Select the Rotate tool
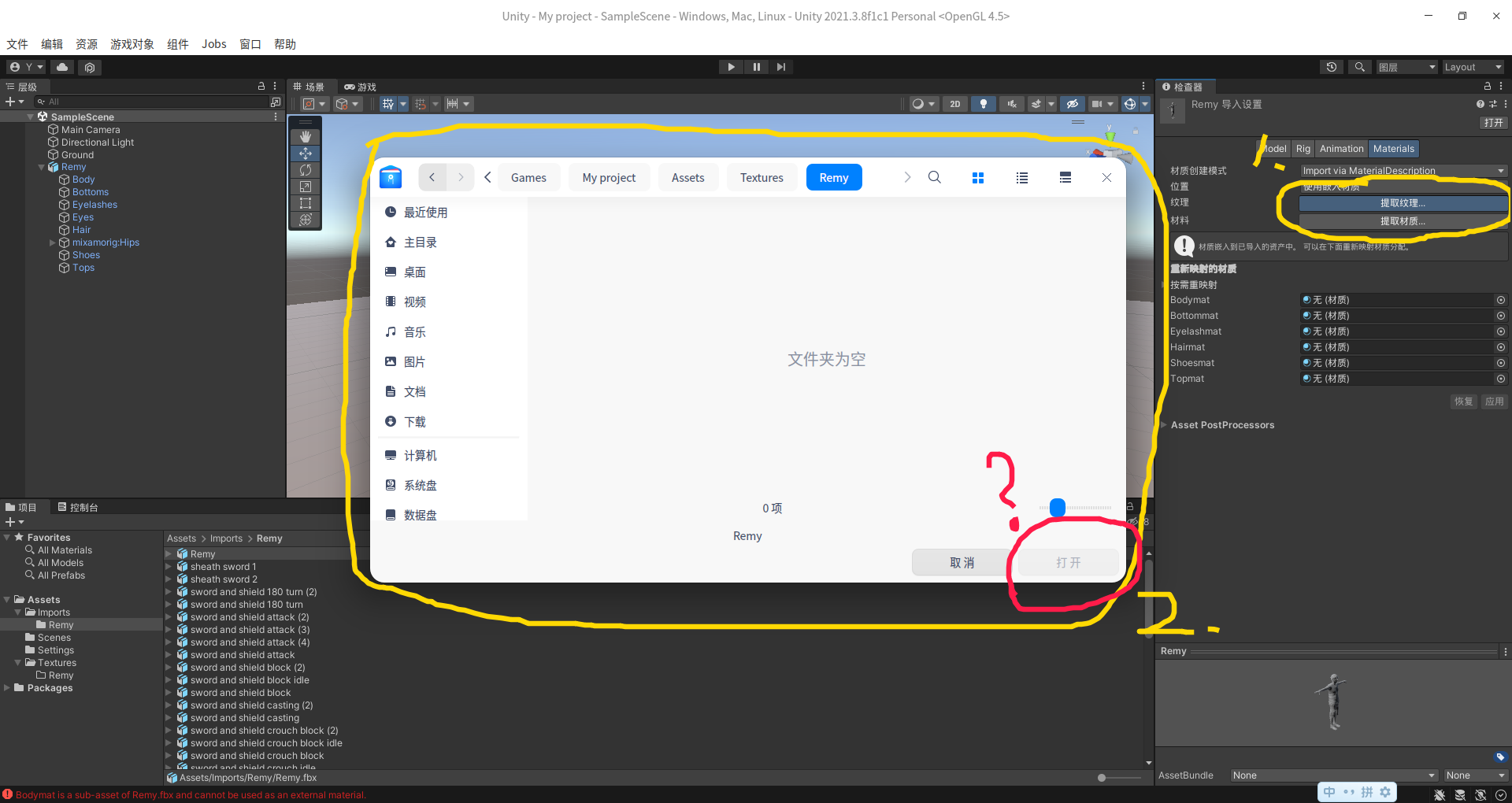This screenshot has width=1512, height=803. click(x=306, y=170)
